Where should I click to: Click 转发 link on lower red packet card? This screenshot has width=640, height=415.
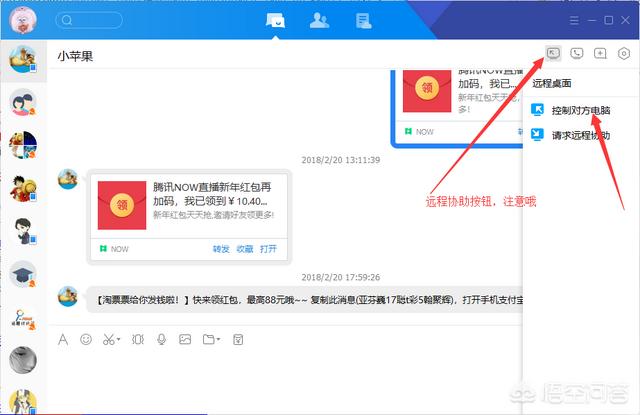(x=221, y=248)
